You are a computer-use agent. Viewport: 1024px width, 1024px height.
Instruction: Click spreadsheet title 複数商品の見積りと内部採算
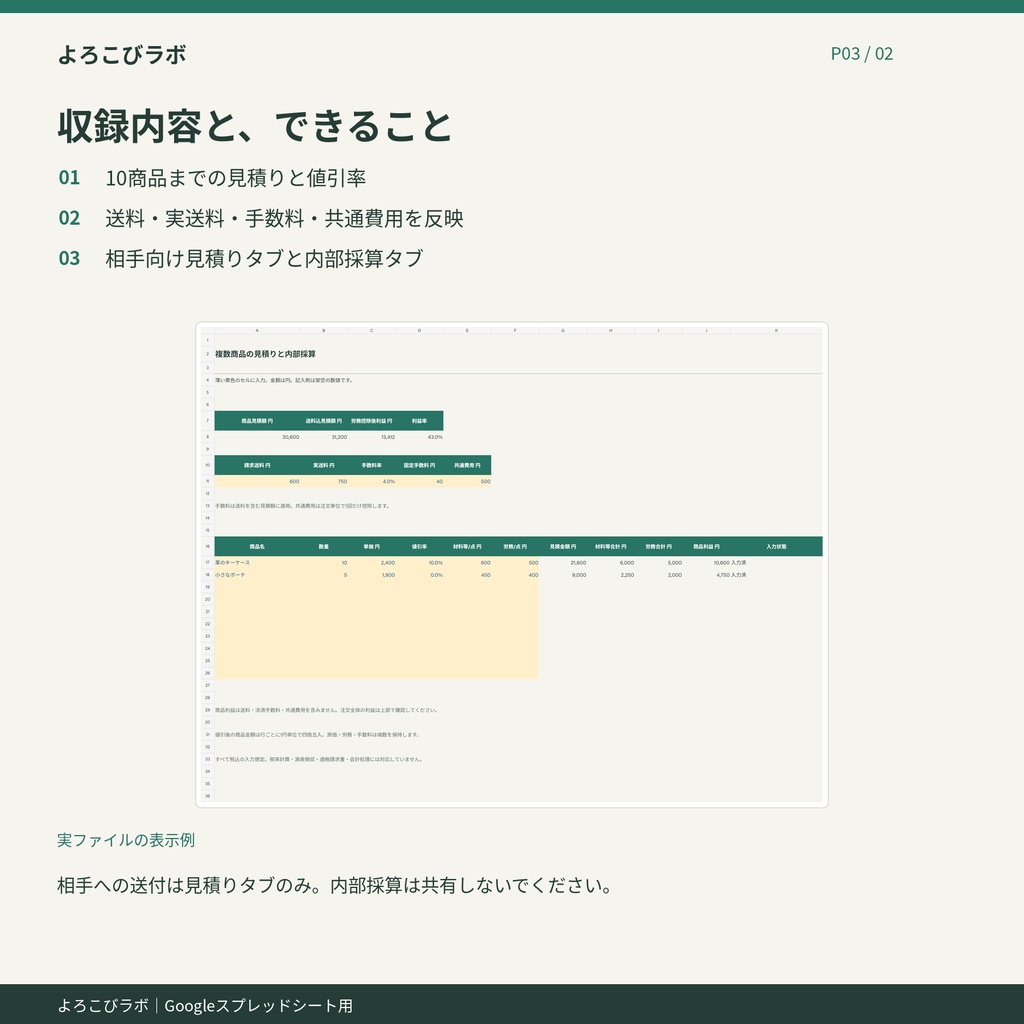(265, 354)
